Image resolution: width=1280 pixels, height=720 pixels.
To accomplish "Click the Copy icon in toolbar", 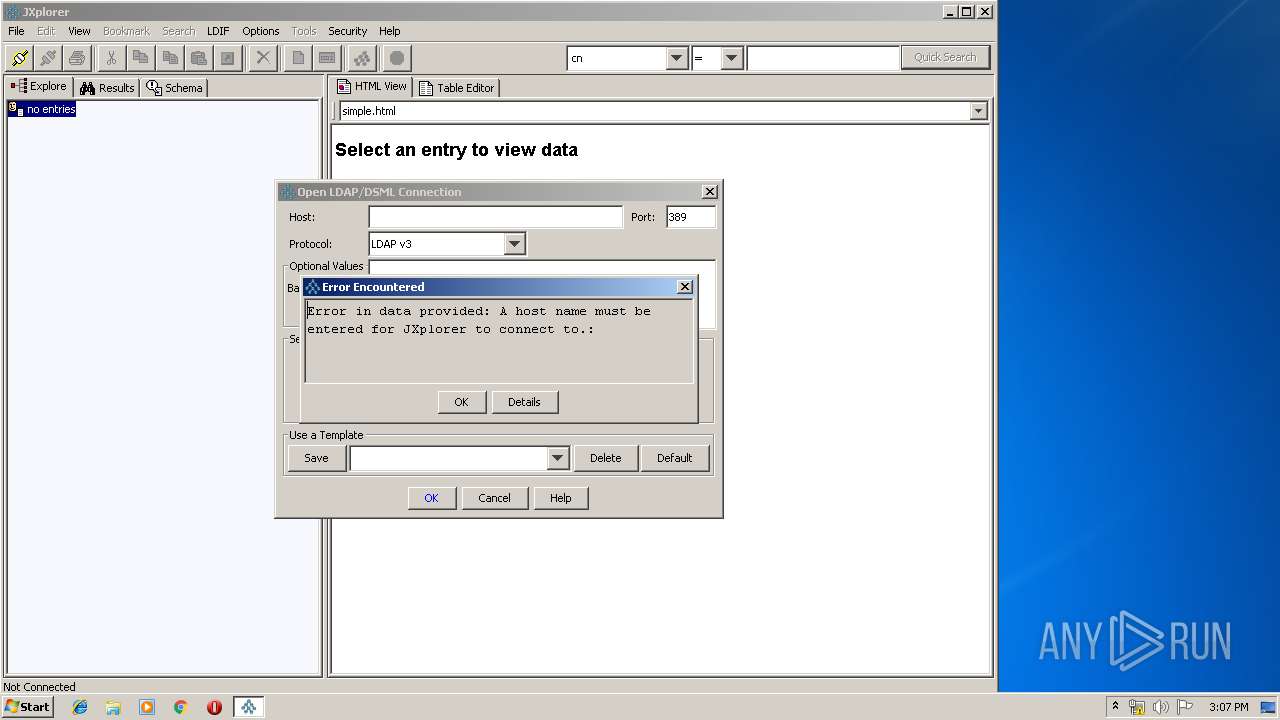I will [140, 58].
